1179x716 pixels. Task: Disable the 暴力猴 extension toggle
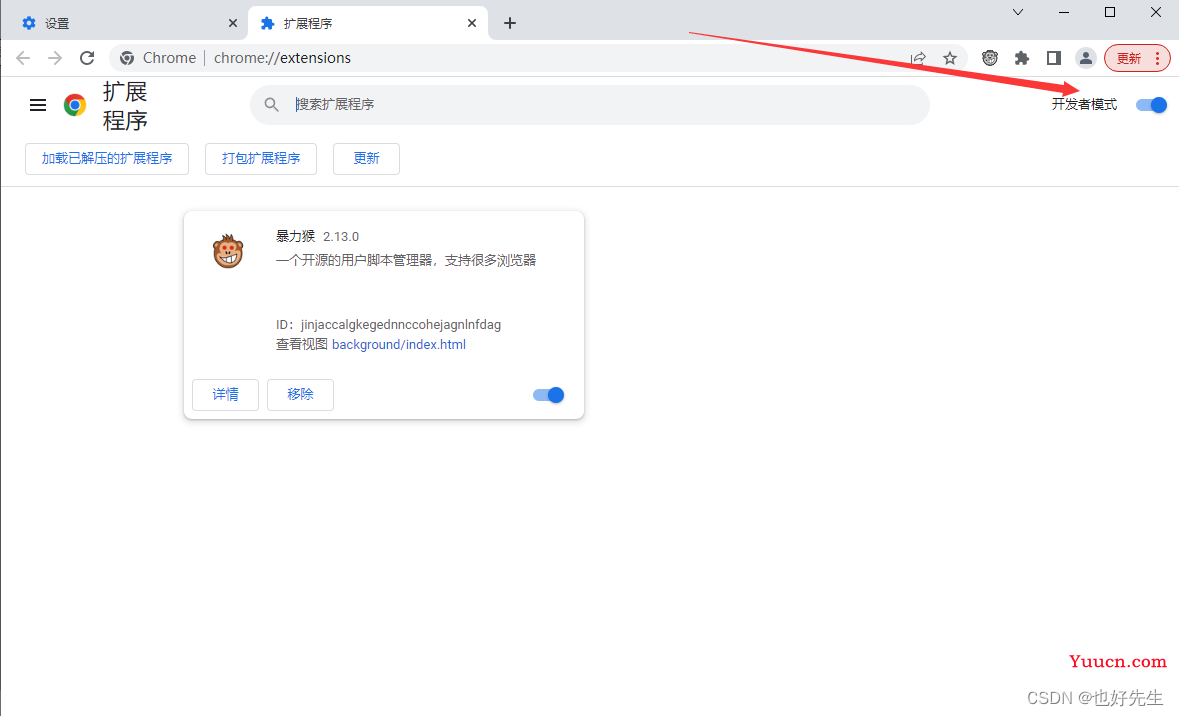(x=548, y=395)
